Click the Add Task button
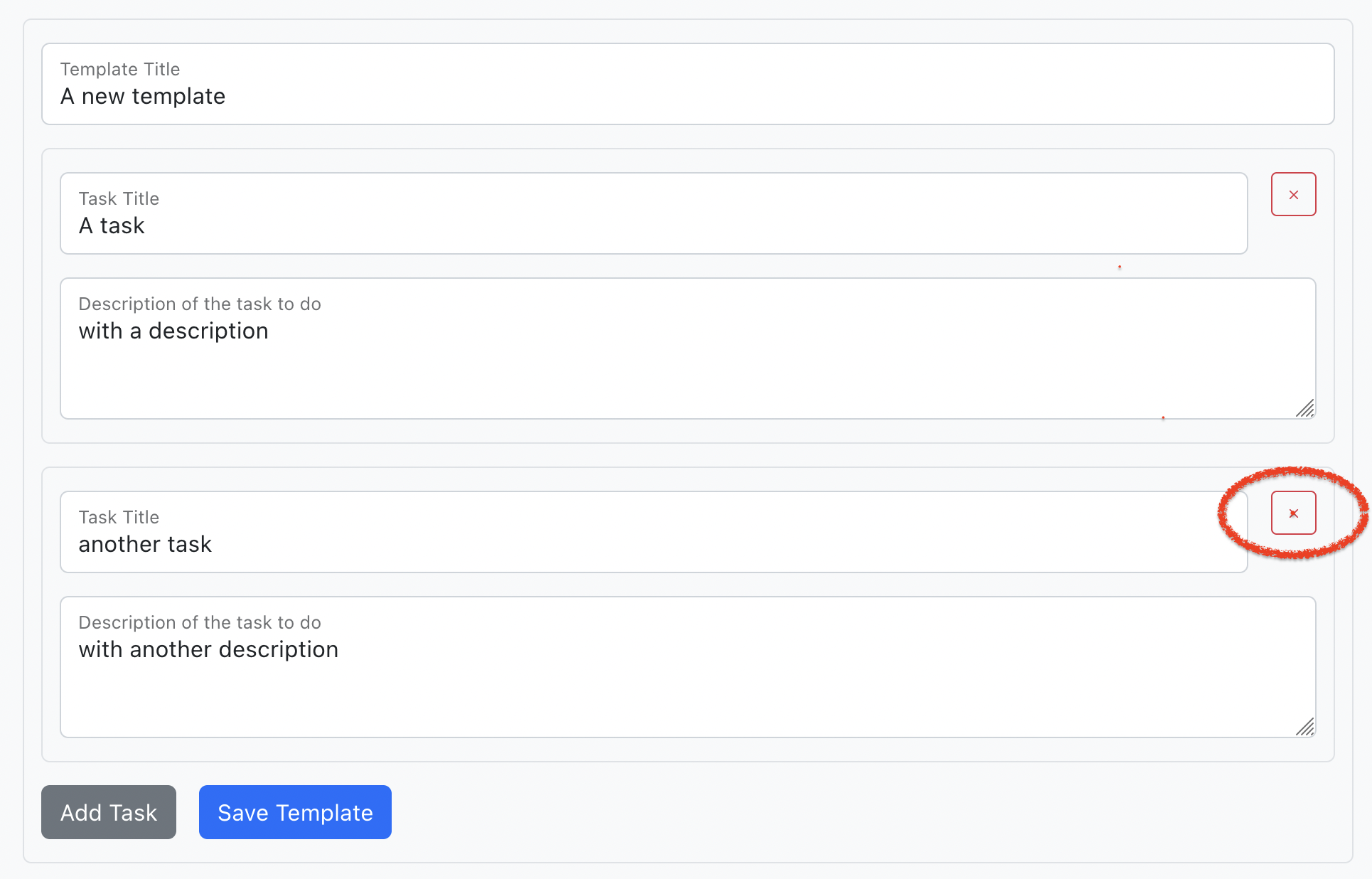 tap(109, 812)
